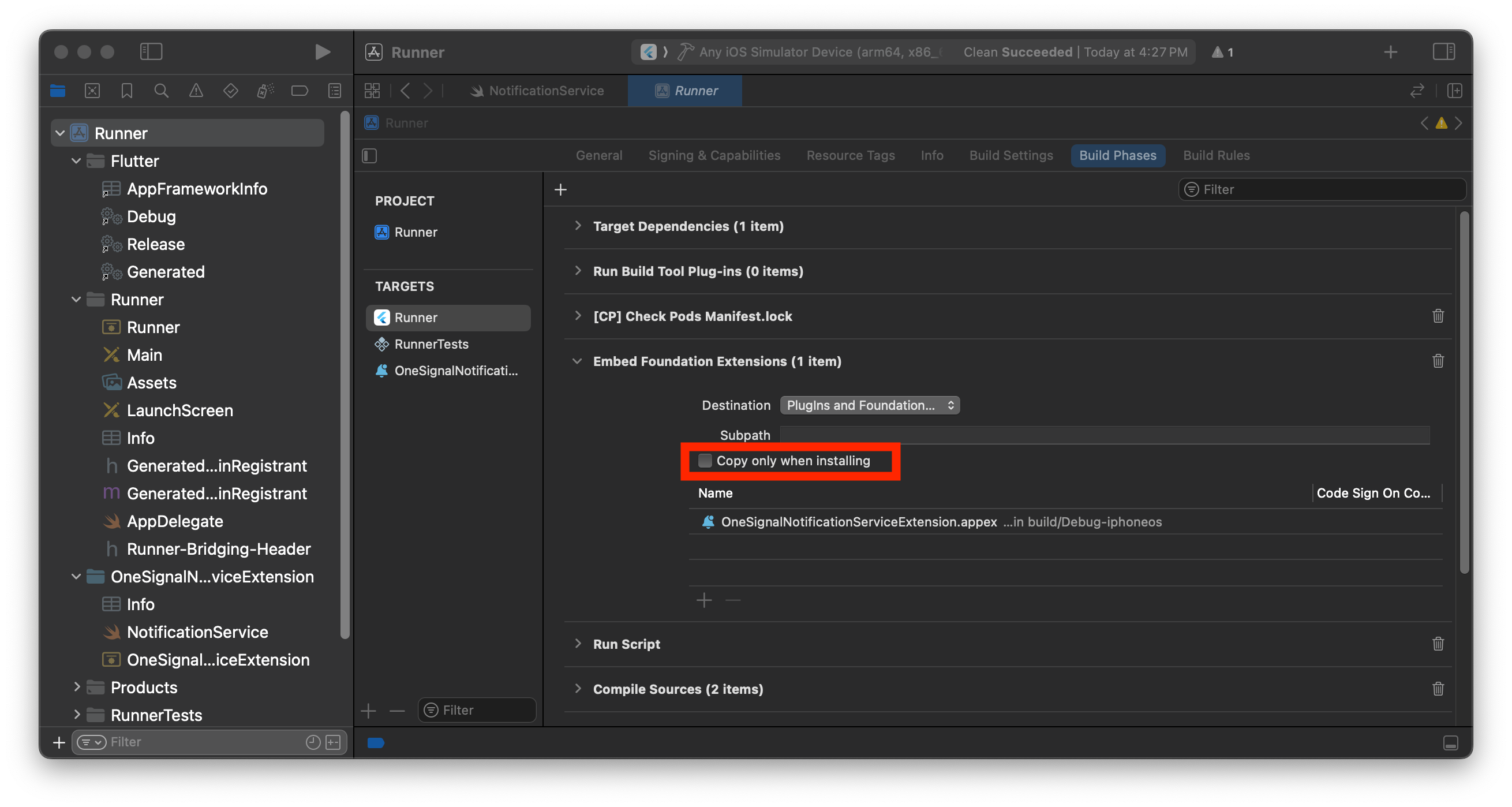Open the Breakpoint navigator icon
Screen dimensions: 1512x807
pyautogui.click(x=300, y=91)
